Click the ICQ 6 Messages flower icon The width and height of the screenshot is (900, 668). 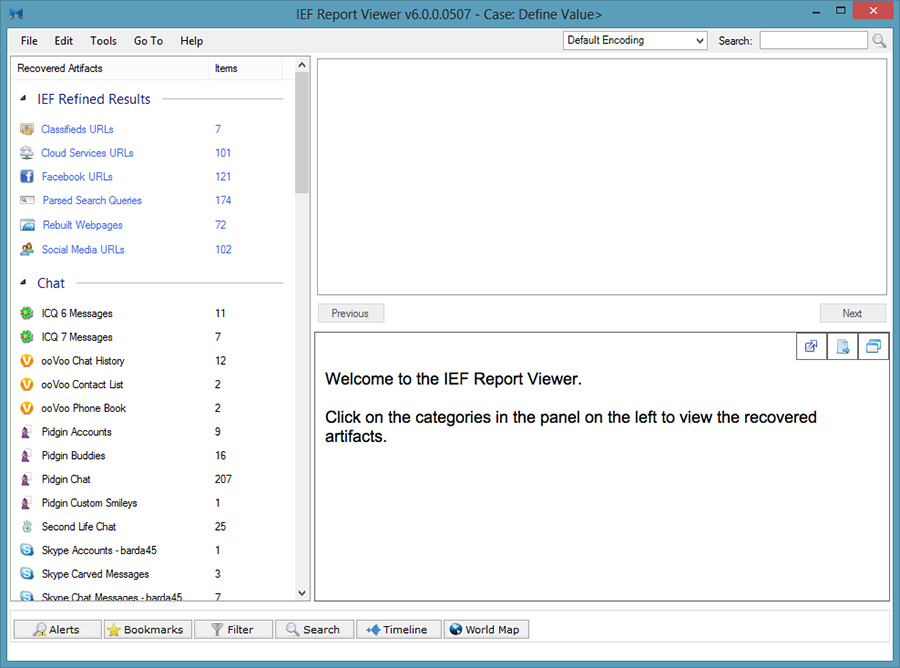pos(26,313)
